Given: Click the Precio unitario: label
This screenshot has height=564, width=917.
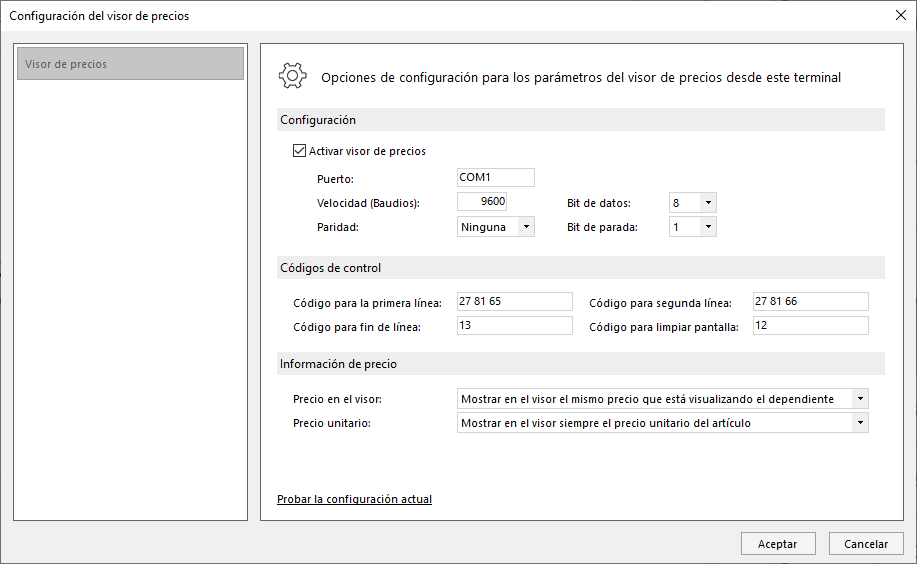Looking at the screenshot, I should 332,423.
